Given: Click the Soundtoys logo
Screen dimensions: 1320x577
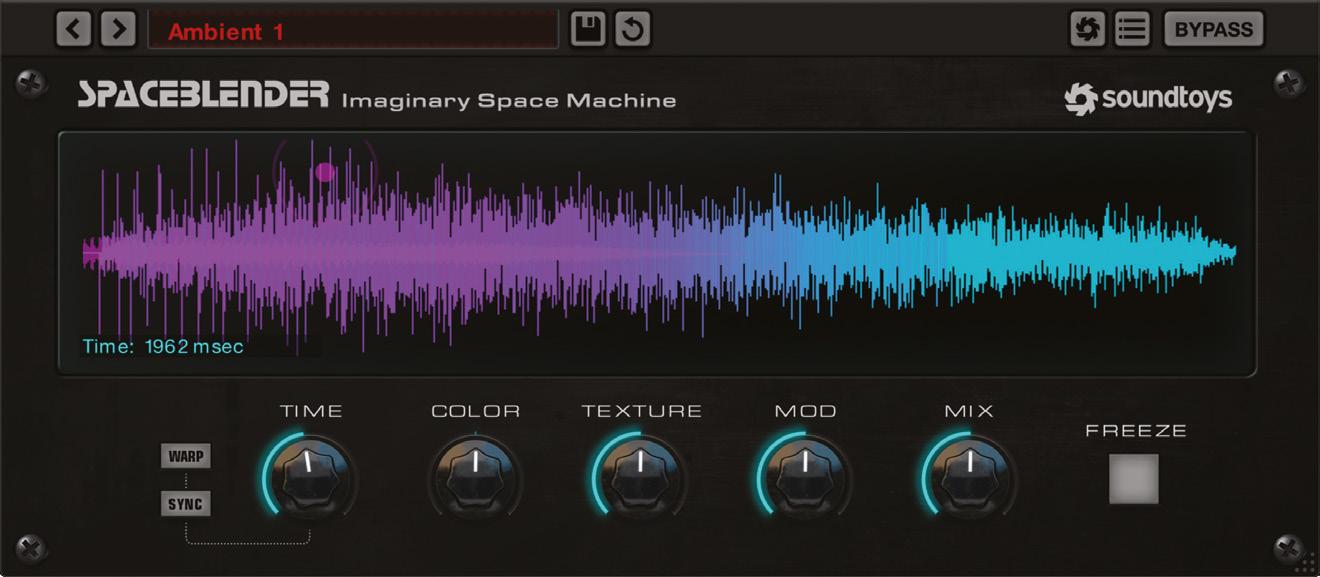Looking at the screenshot, I should pos(1148,98).
